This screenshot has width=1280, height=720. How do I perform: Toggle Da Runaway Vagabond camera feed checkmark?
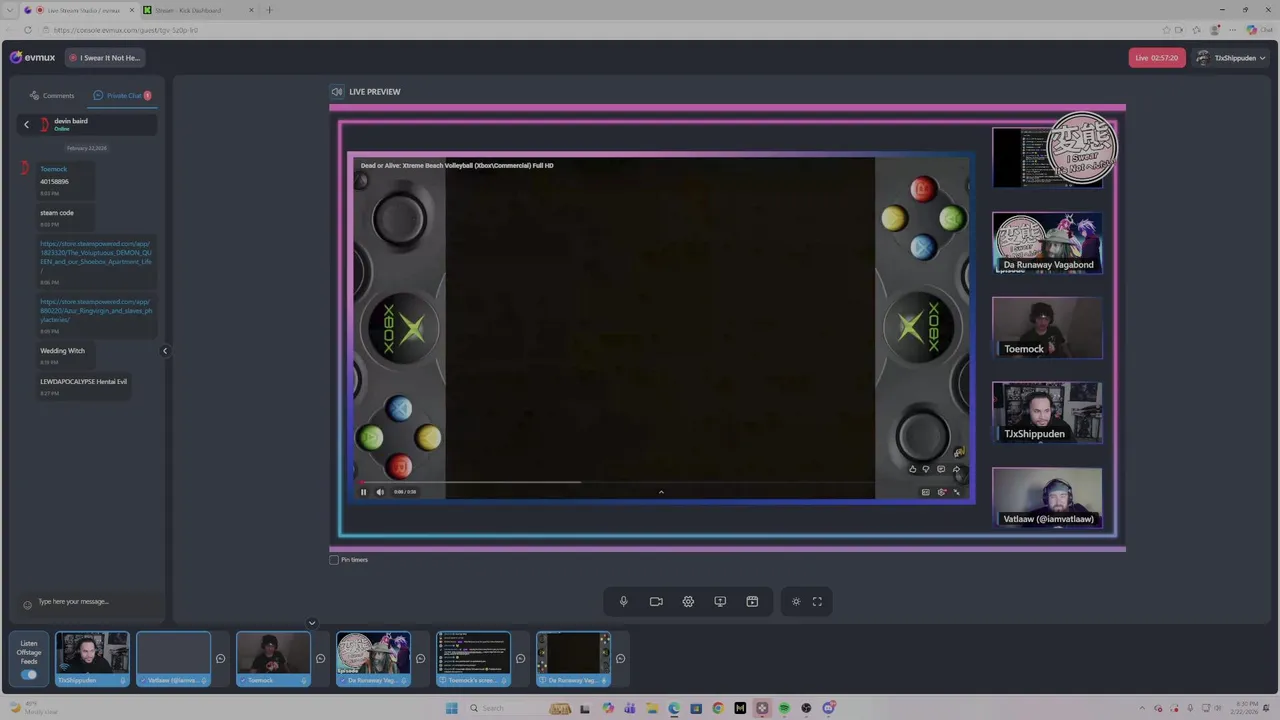[343, 680]
